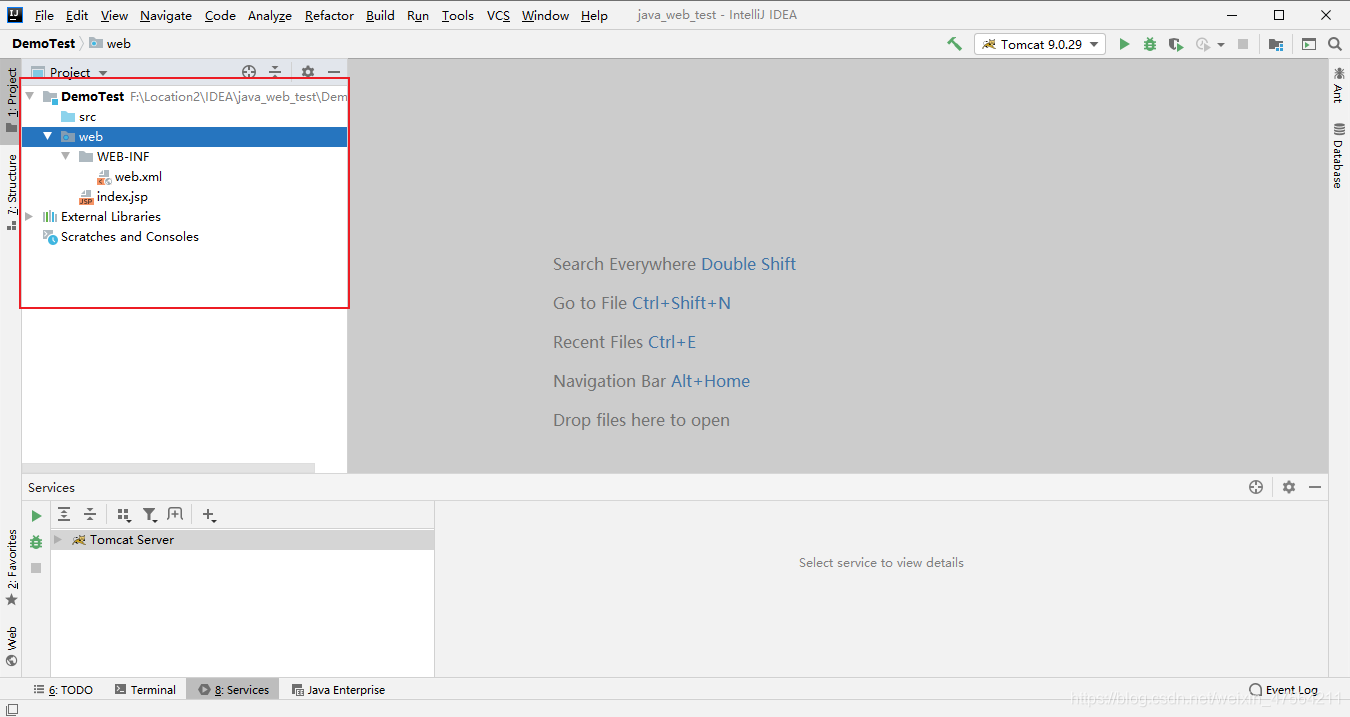The image size is (1350, 717).
Task: Open the Navigate menu
Action: point(166,15)
